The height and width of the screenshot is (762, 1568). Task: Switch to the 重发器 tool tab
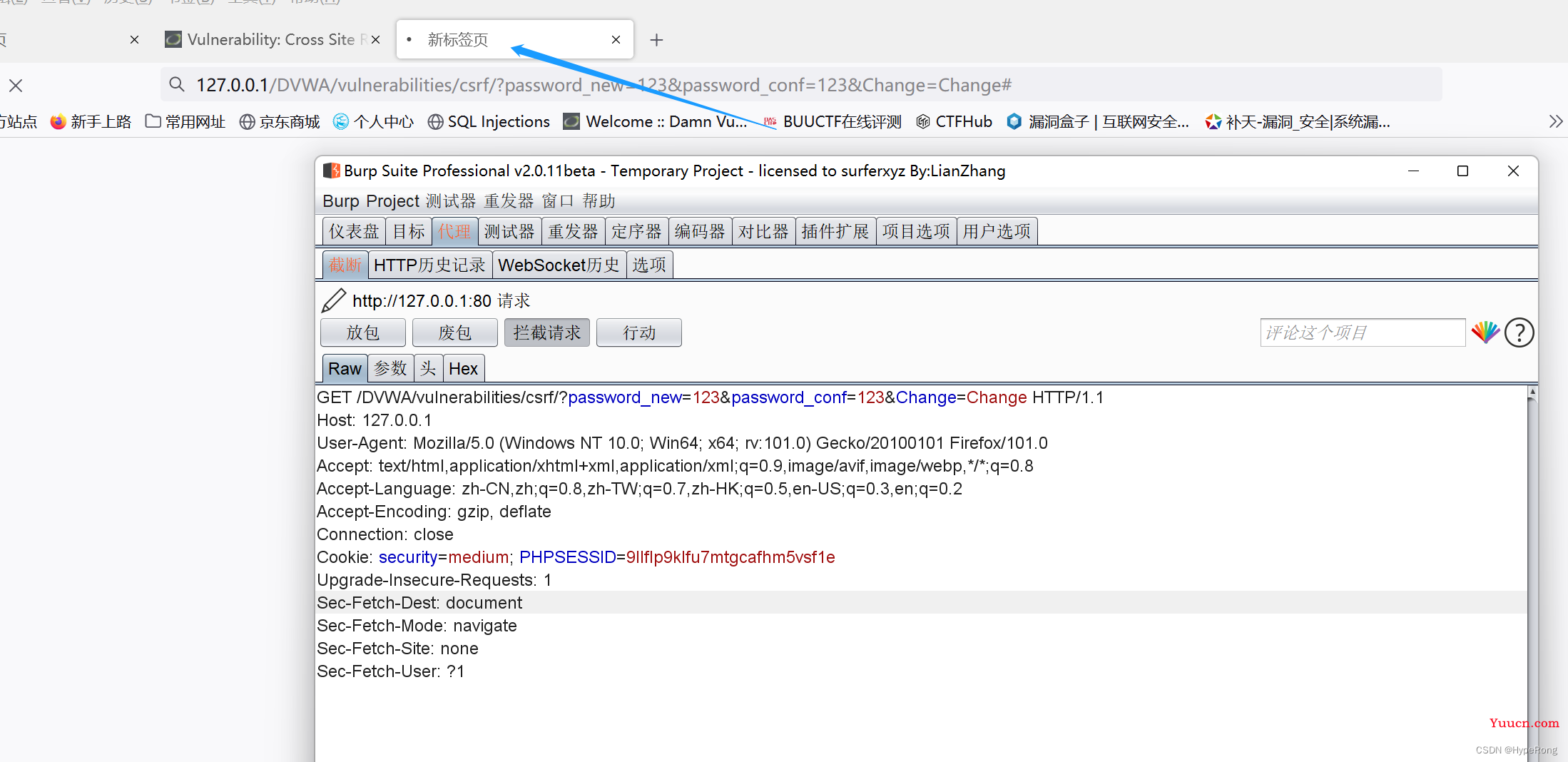pyautogui.click(x=573, y=231)
